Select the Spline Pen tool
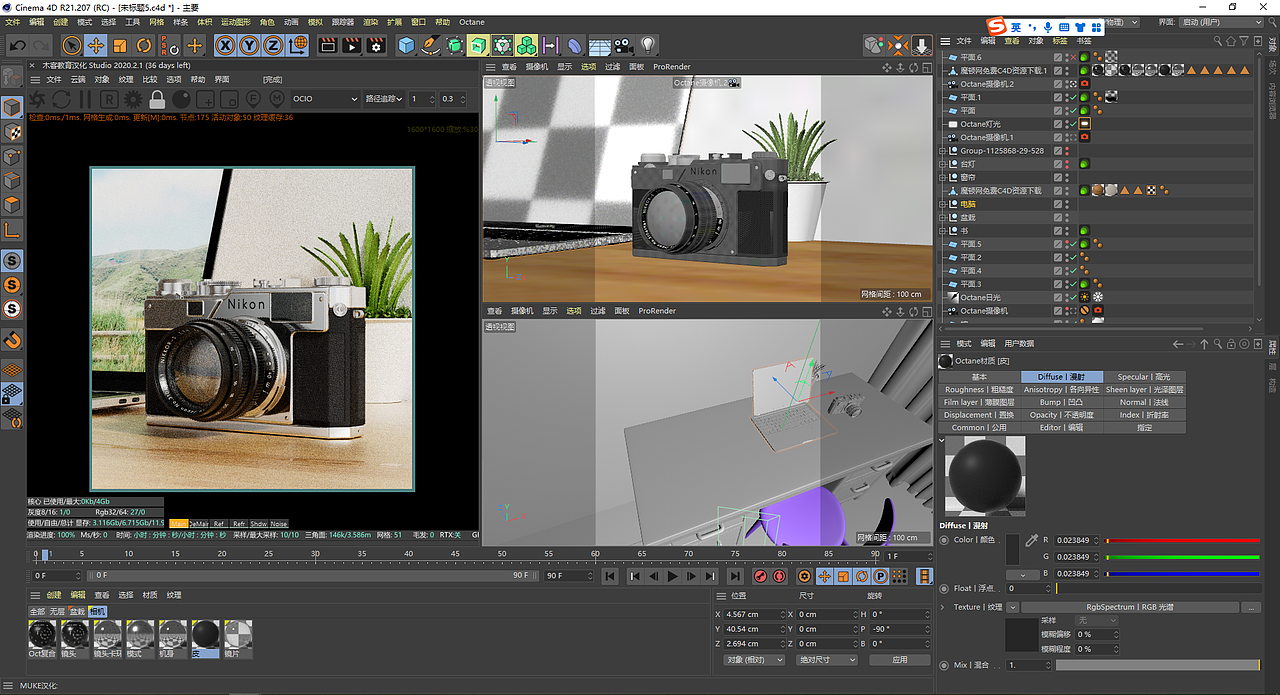 (430, 45)
